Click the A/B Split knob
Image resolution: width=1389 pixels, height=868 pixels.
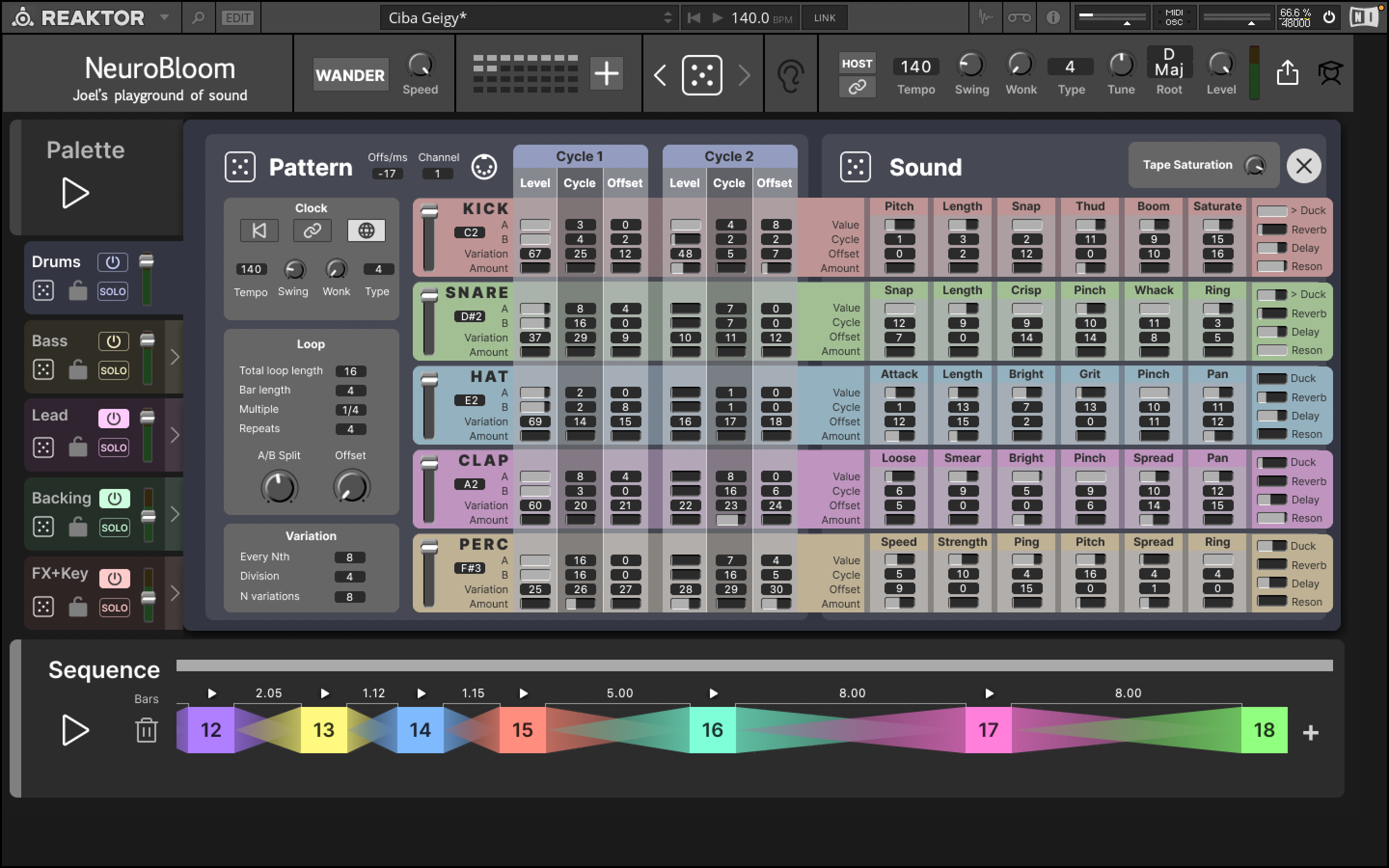point(280,488)
